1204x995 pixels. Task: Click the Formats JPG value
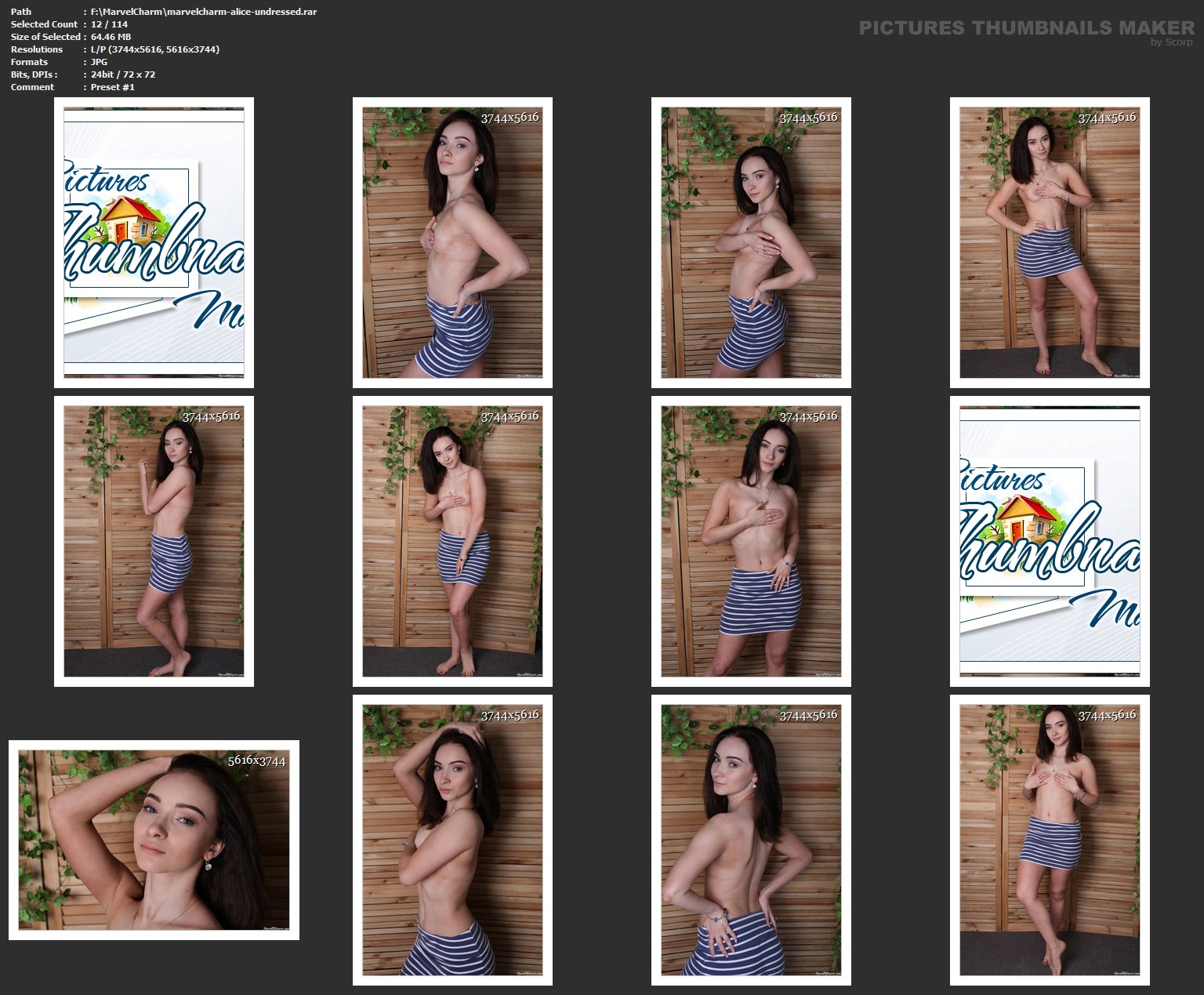pos(99,62)
